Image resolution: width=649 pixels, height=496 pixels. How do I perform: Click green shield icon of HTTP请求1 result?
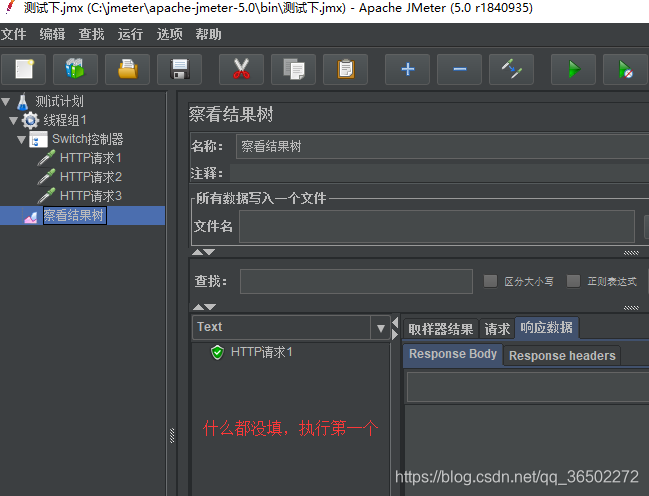click(217, 352)
